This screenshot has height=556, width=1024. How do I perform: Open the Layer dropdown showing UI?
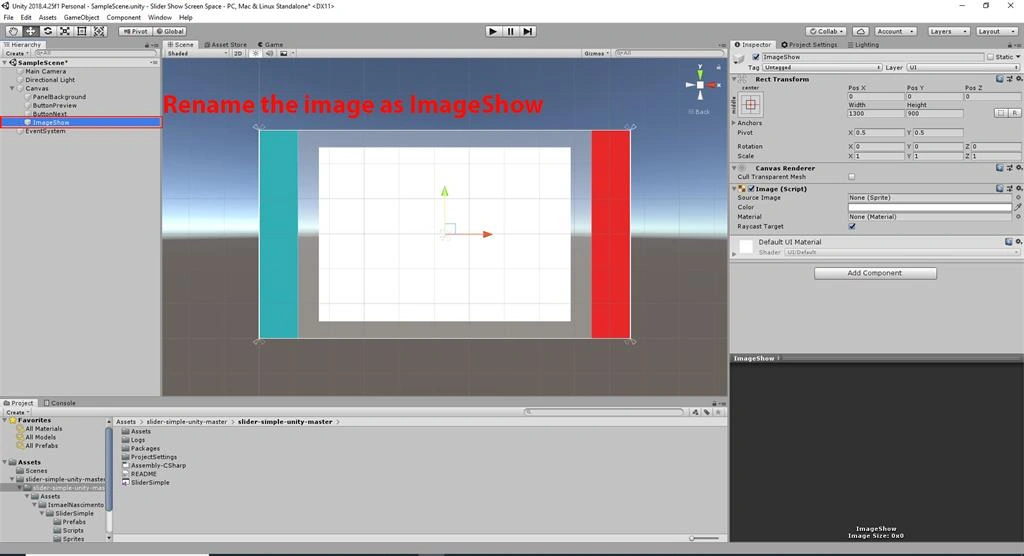(963, 67)
